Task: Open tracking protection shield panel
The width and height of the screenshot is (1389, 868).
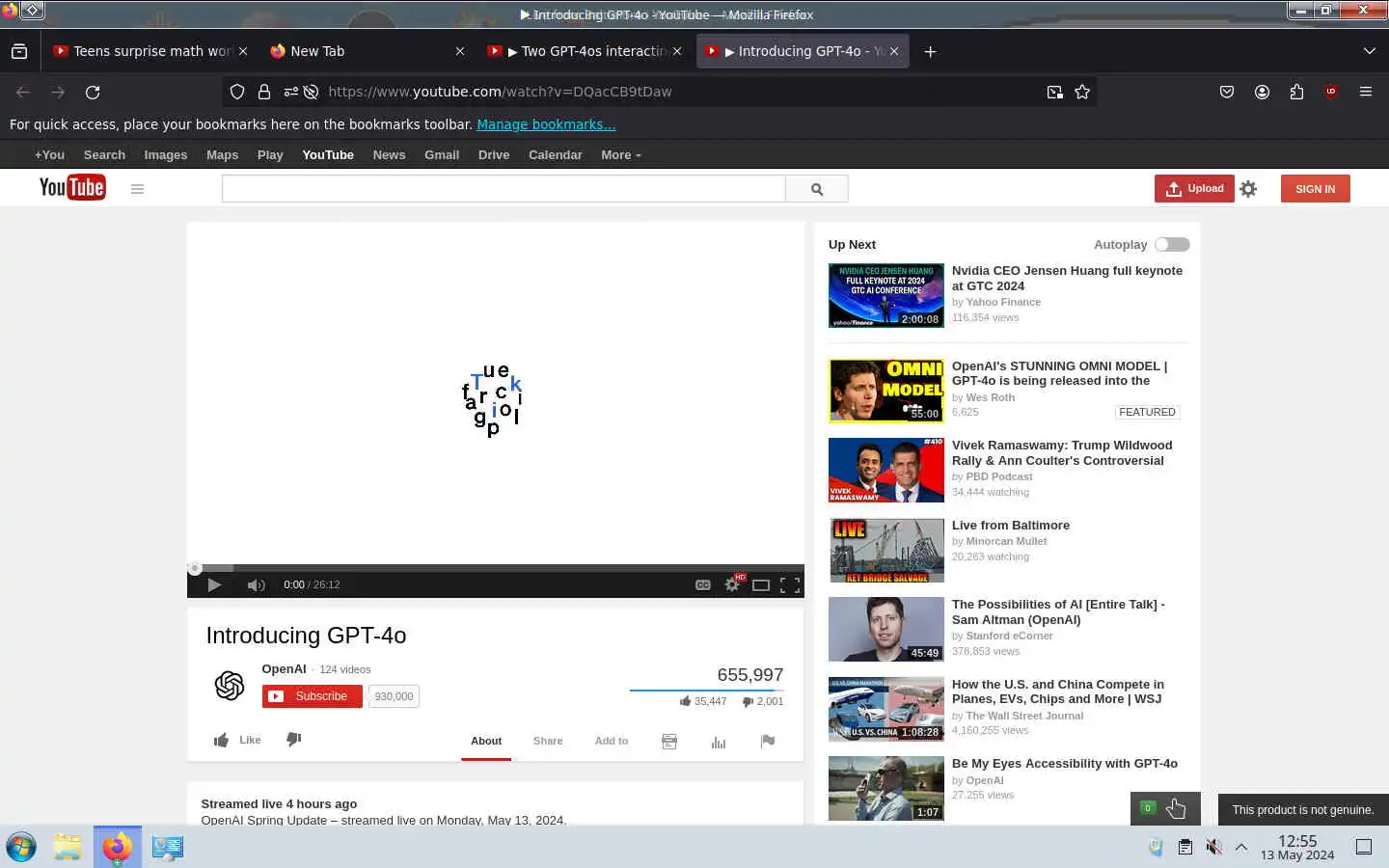Action: click(237, 92)
